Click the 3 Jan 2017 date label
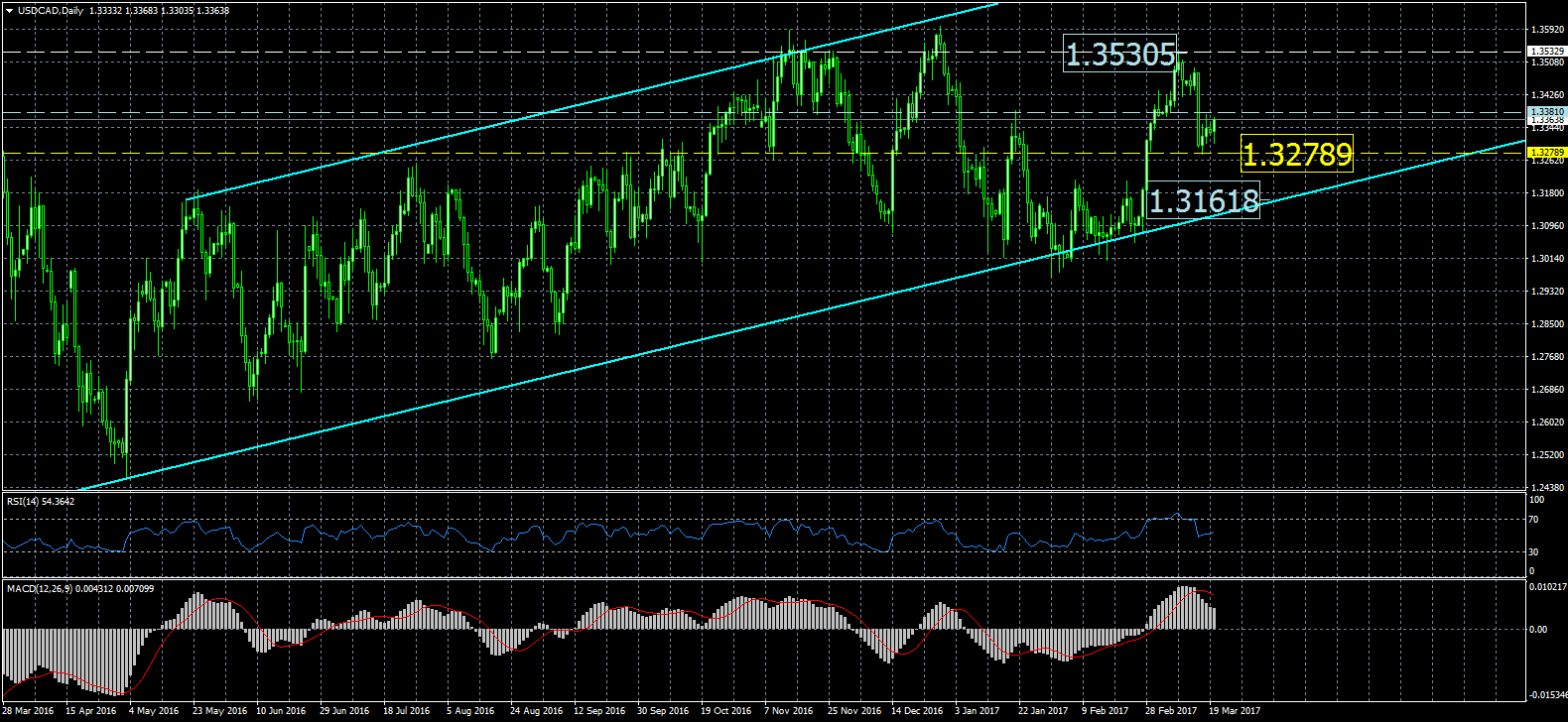The width and height of the screenshot is (1568, 722). point(977,711)
